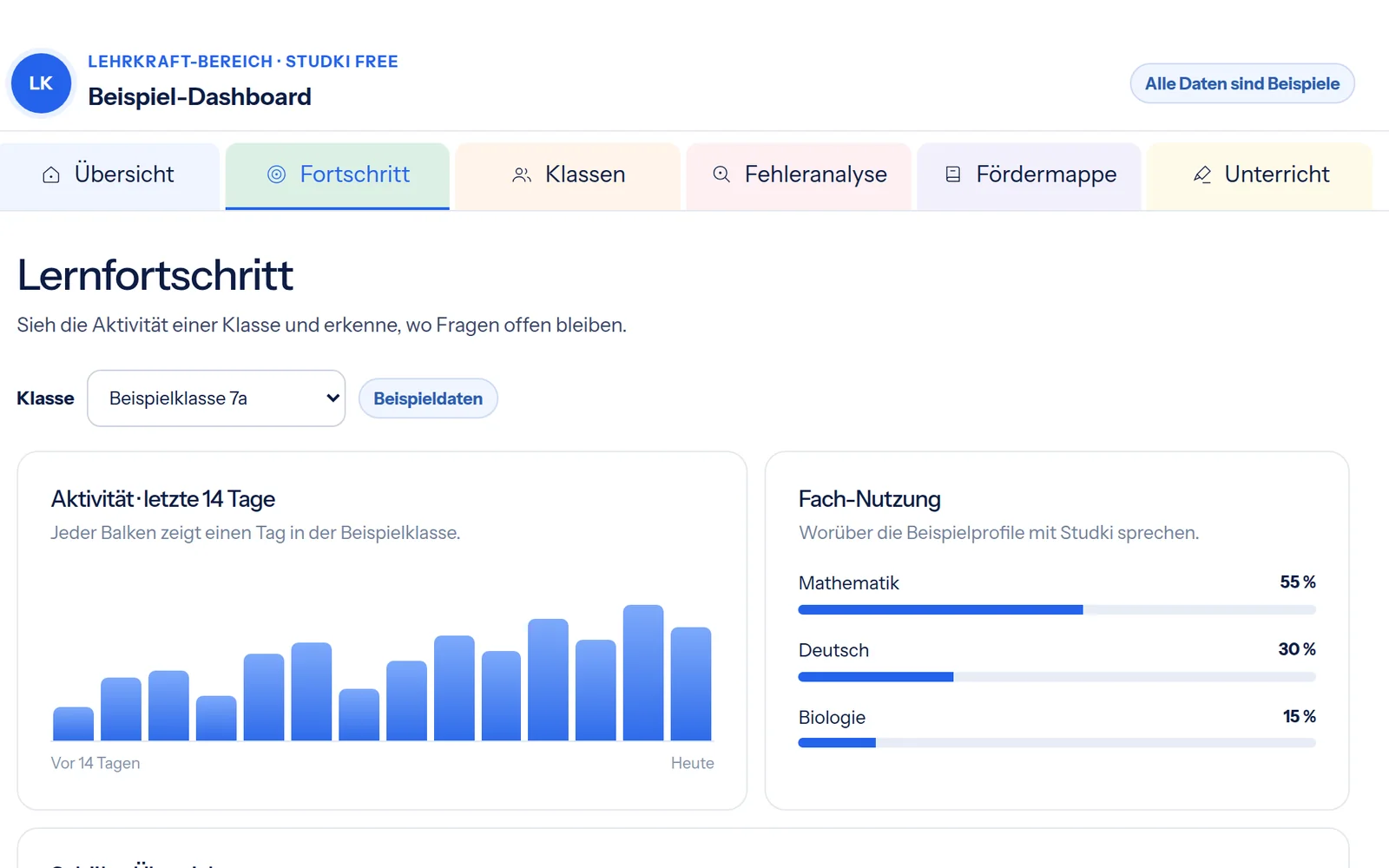Click the 'Lernfortschritt' heading
1389x868 pixels.
pyautogui.click(x=155, y=275)
